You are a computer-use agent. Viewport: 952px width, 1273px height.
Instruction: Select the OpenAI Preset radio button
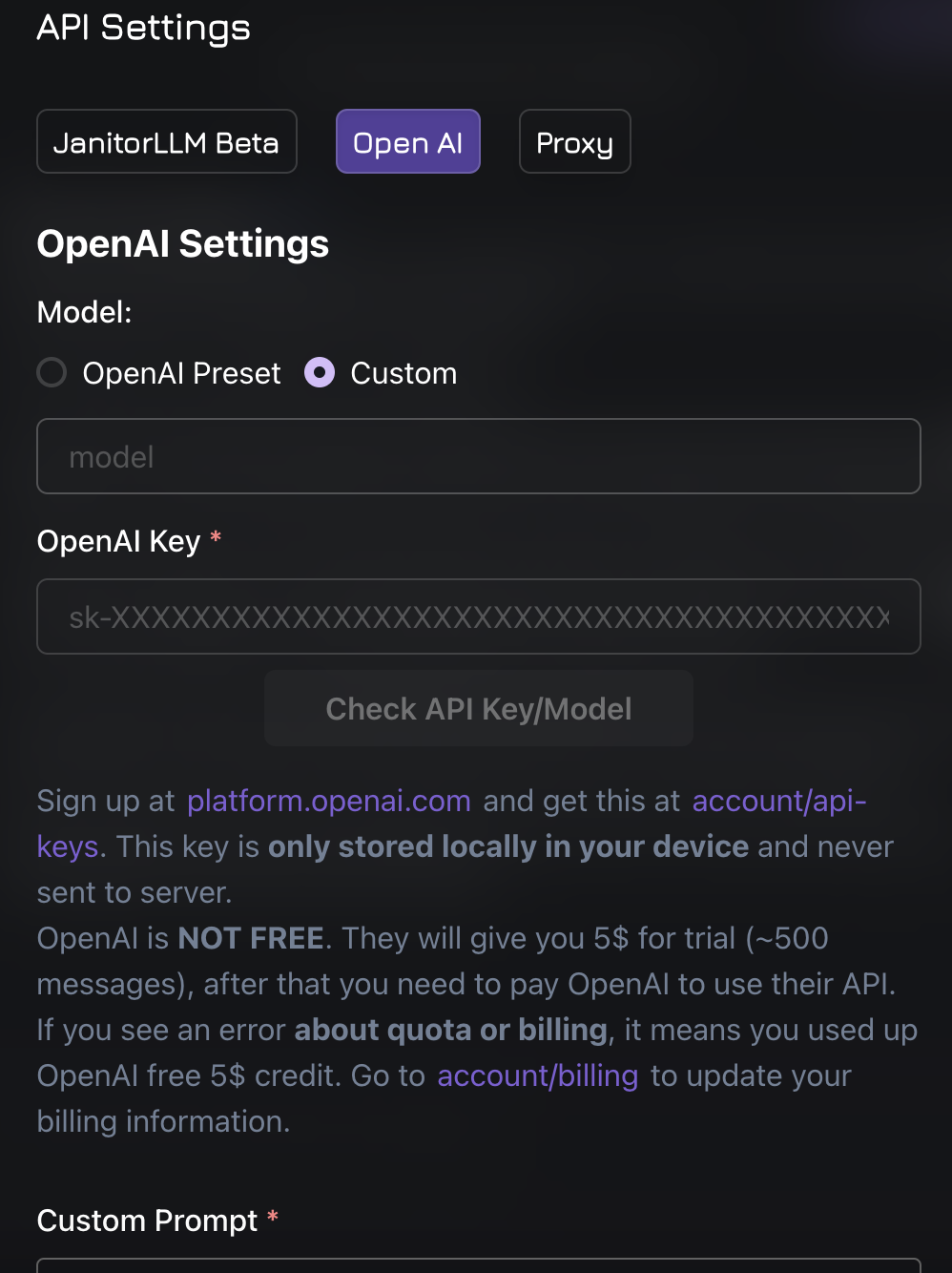click(x=52, y=372)
